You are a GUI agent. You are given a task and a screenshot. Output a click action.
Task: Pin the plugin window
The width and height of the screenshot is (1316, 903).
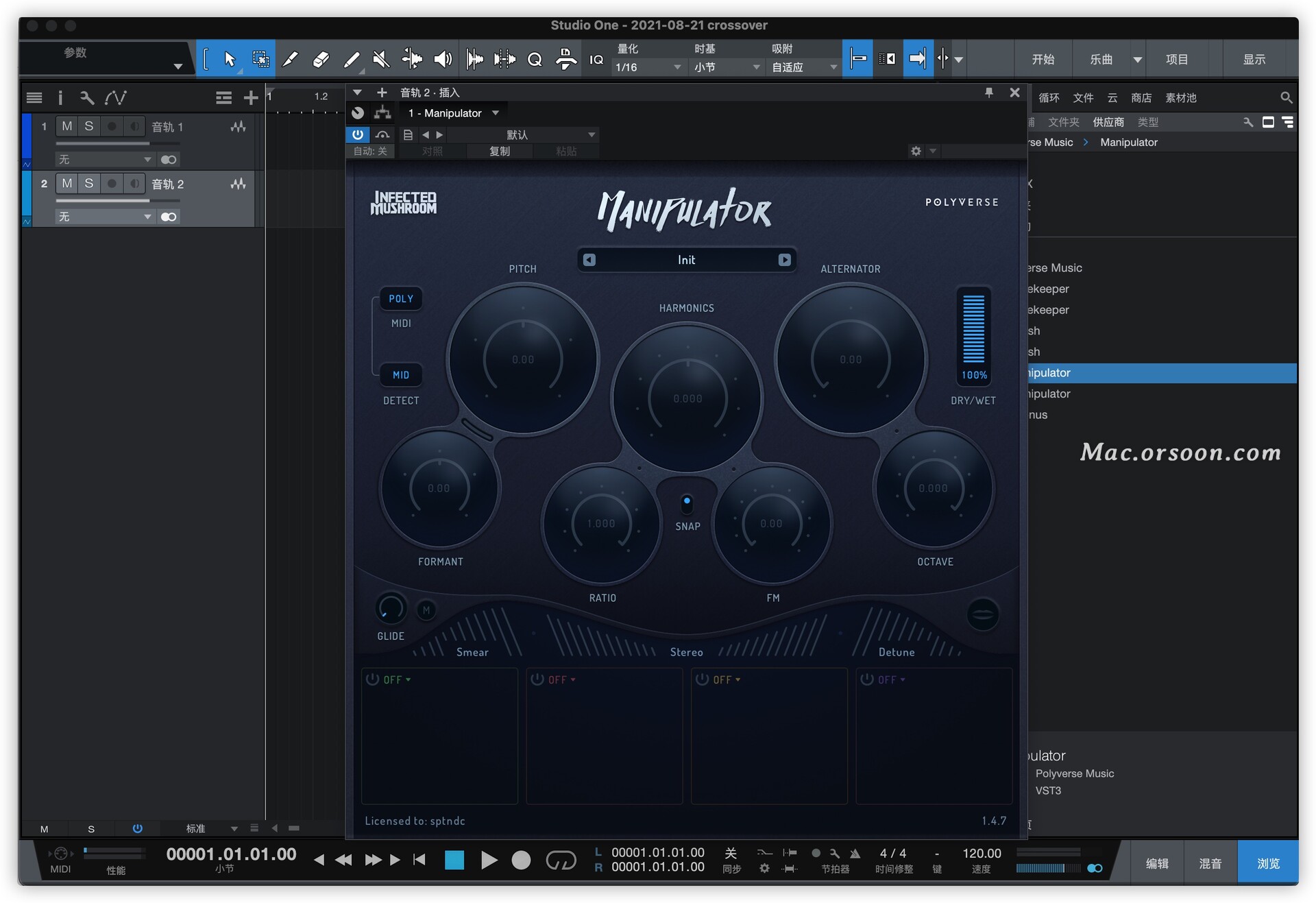(x=988, y=93)
